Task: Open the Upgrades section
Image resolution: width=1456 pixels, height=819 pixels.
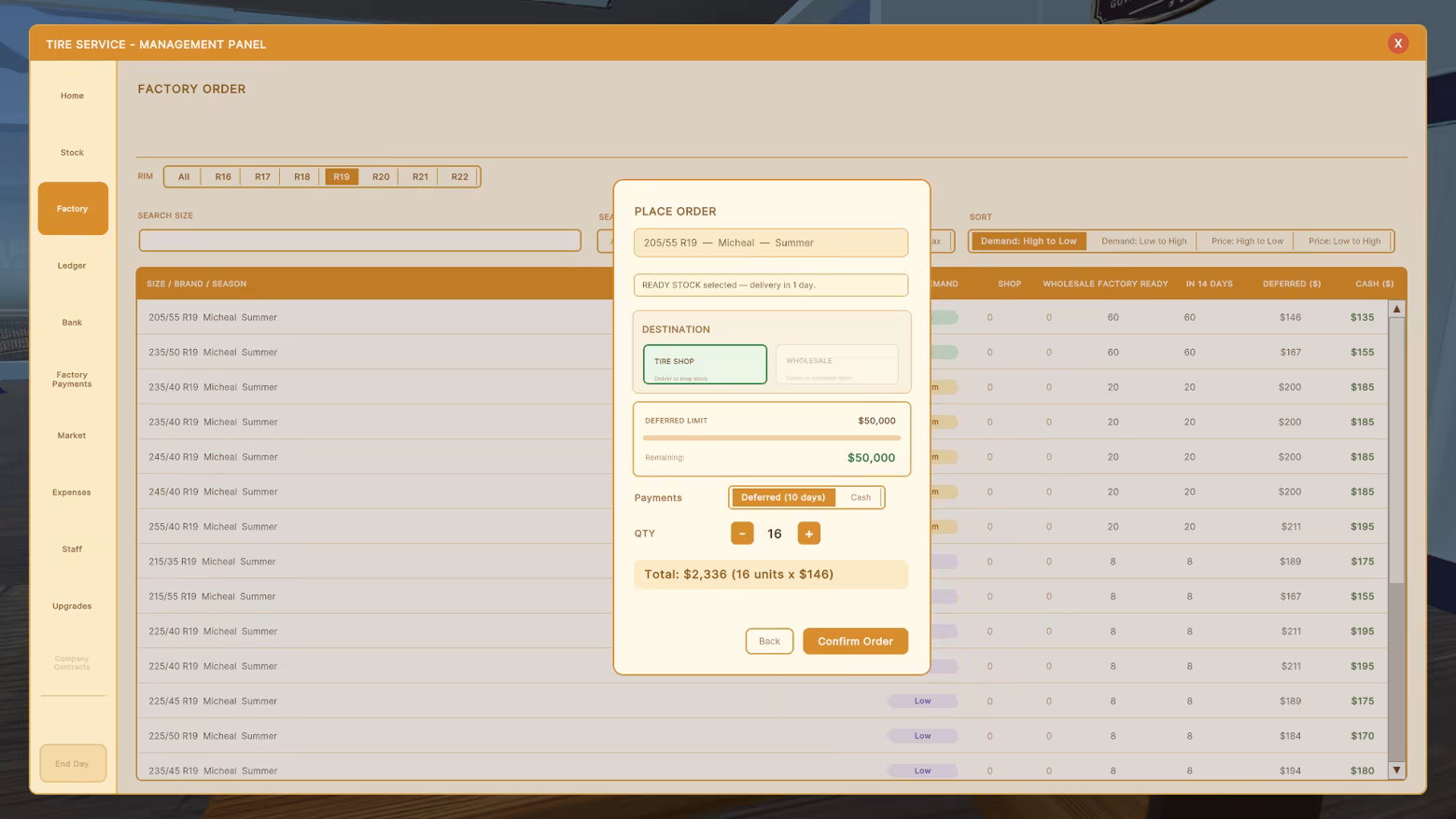Action: [72, 606]
